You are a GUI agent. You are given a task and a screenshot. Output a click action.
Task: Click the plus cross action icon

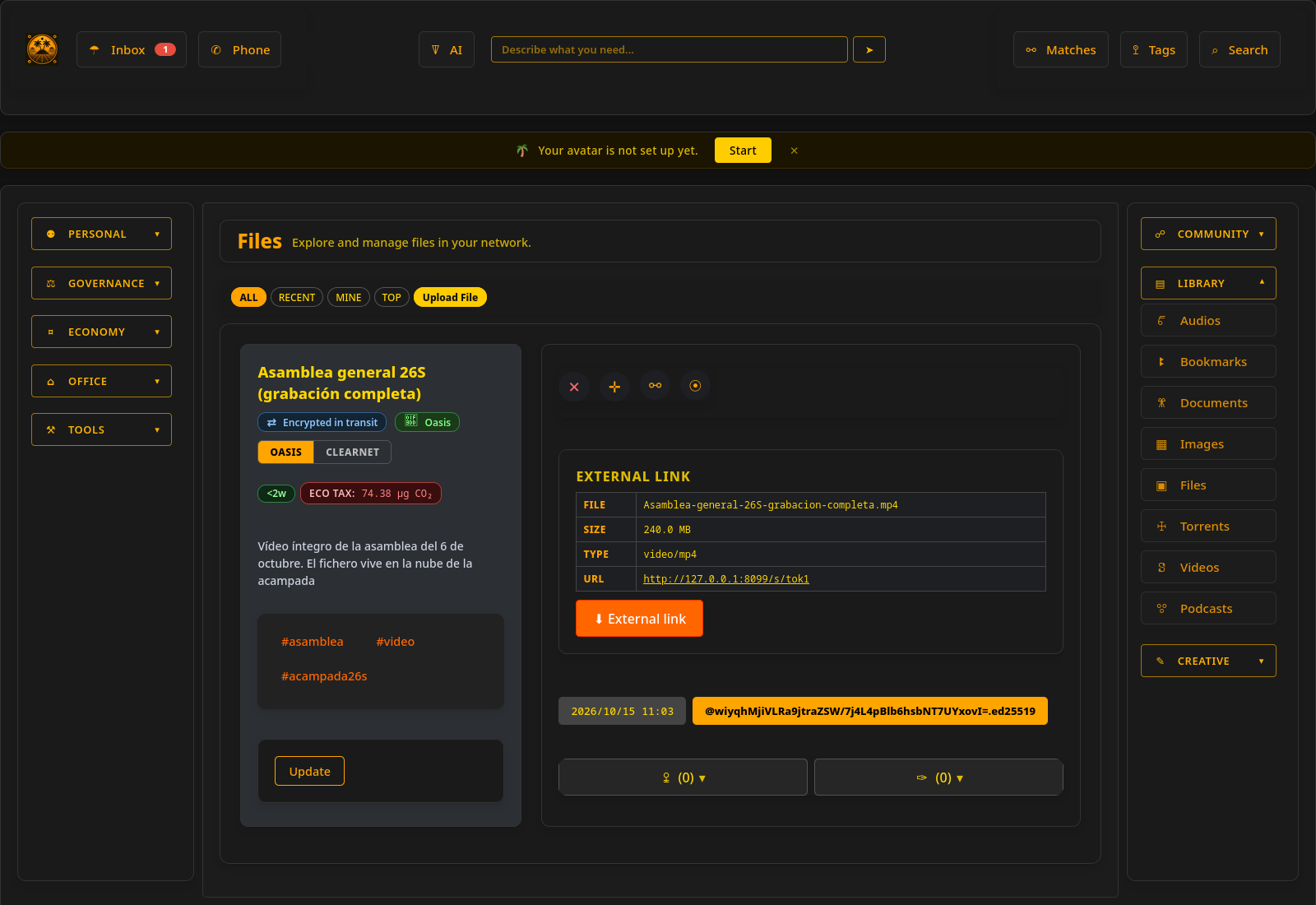pos(614,386)
